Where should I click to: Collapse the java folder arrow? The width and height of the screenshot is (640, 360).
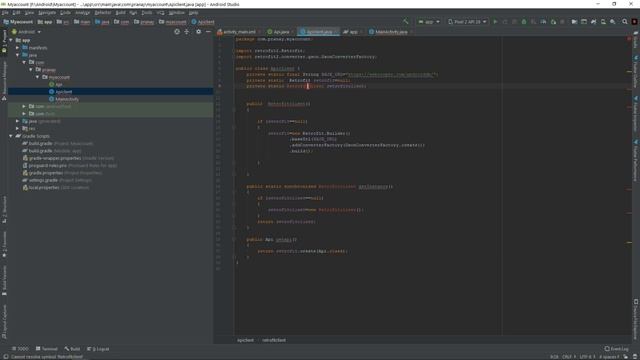pyautogui.click(x=18, y=55)
